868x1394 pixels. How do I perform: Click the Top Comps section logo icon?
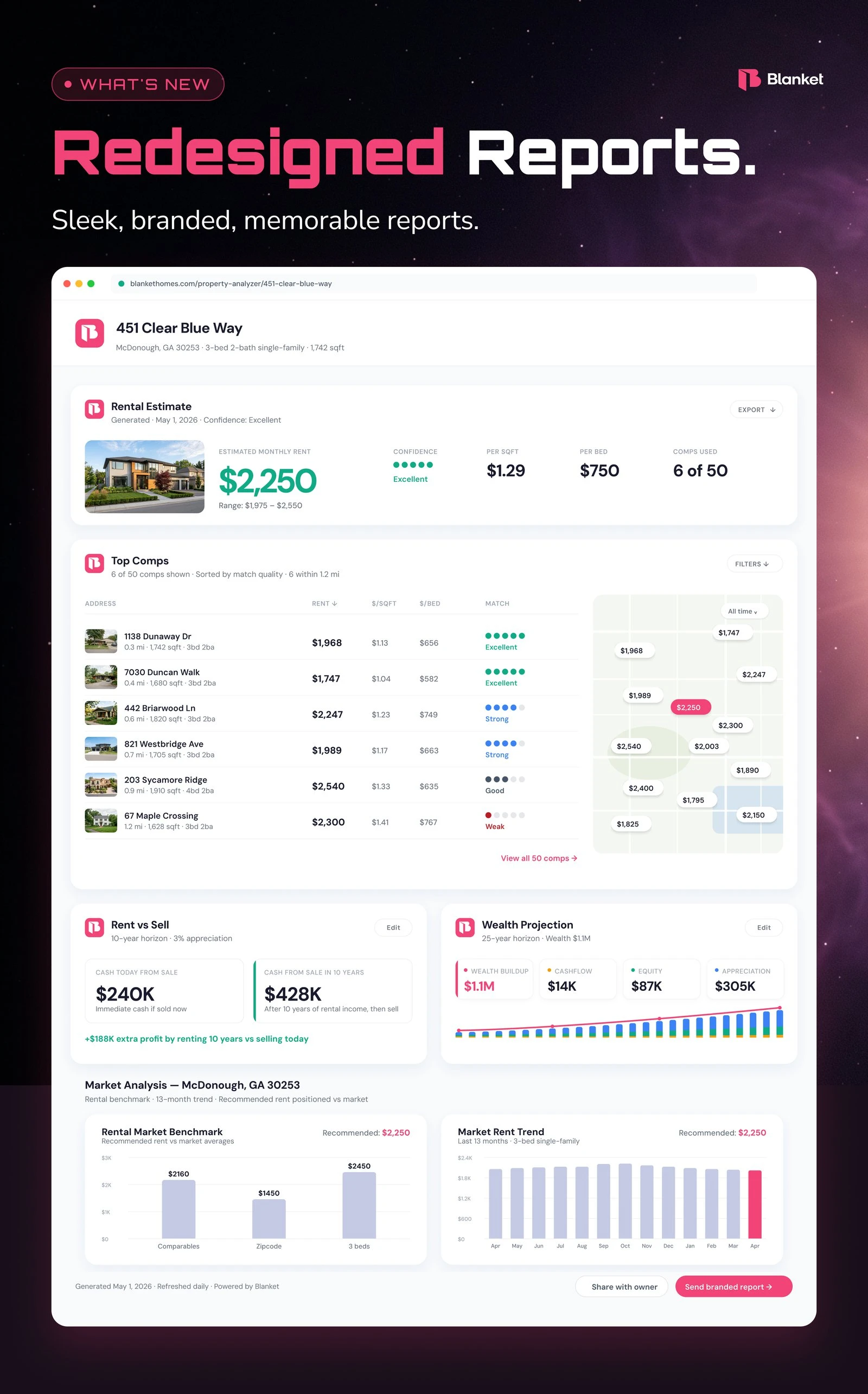(95, 563)
